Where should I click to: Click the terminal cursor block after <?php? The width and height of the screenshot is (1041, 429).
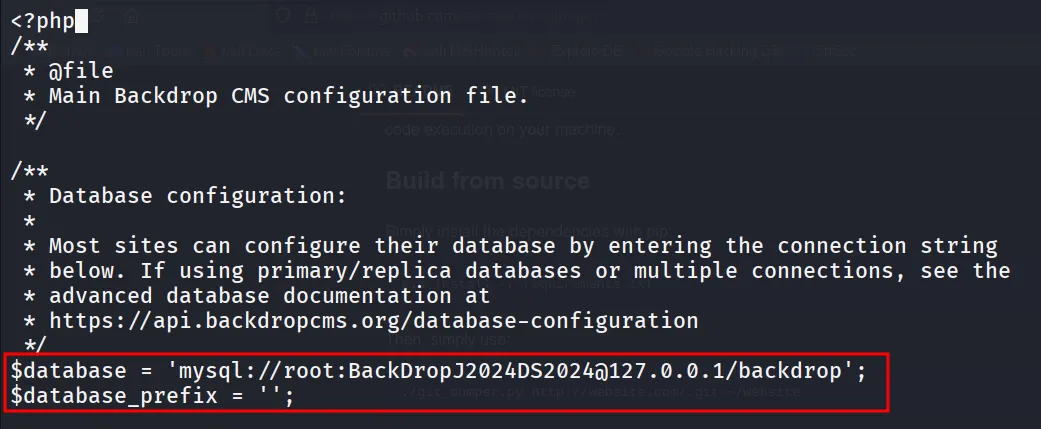[81, 21]
